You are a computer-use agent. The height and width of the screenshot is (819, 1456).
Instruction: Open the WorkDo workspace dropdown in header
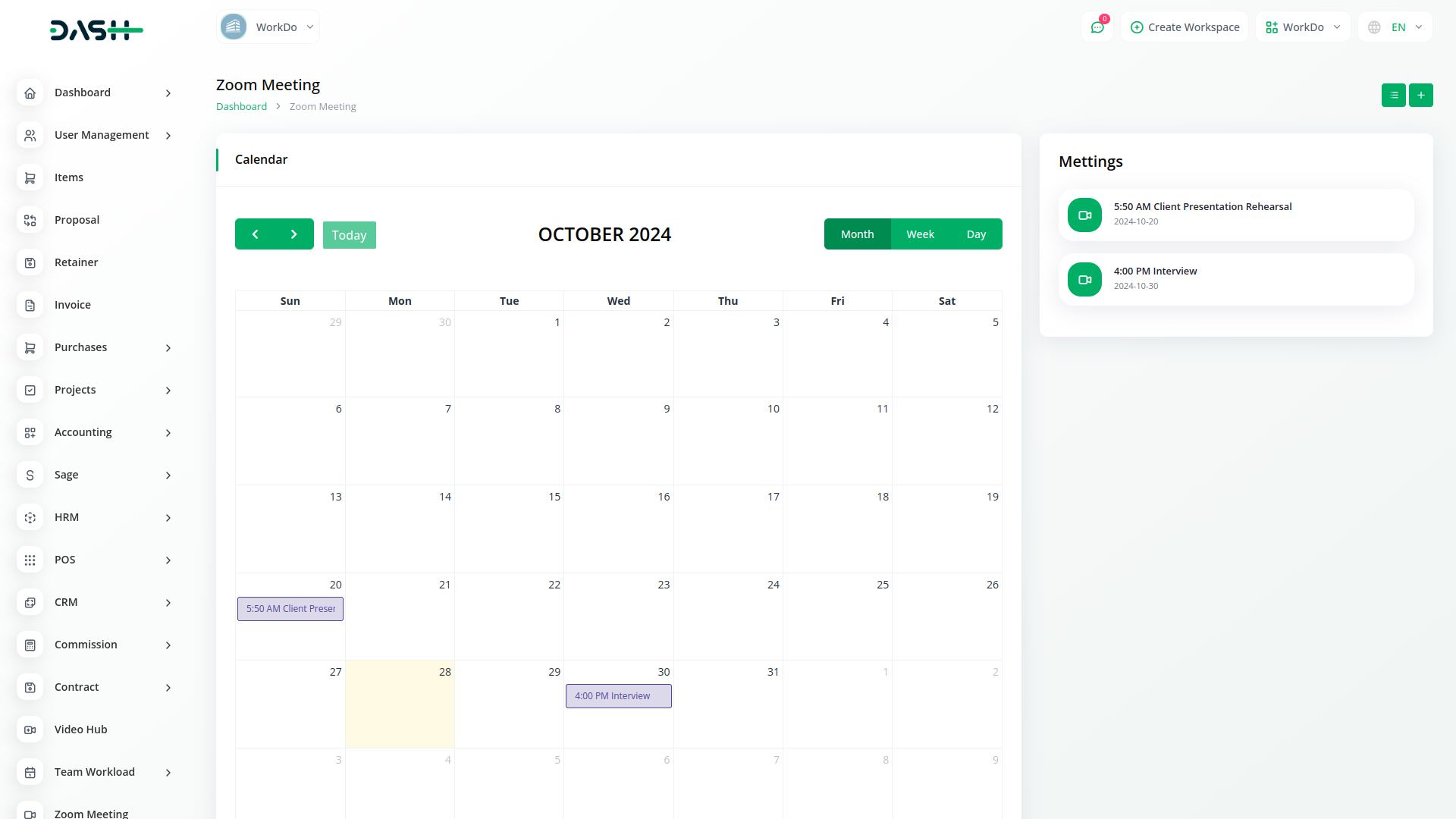[1303, 27]
